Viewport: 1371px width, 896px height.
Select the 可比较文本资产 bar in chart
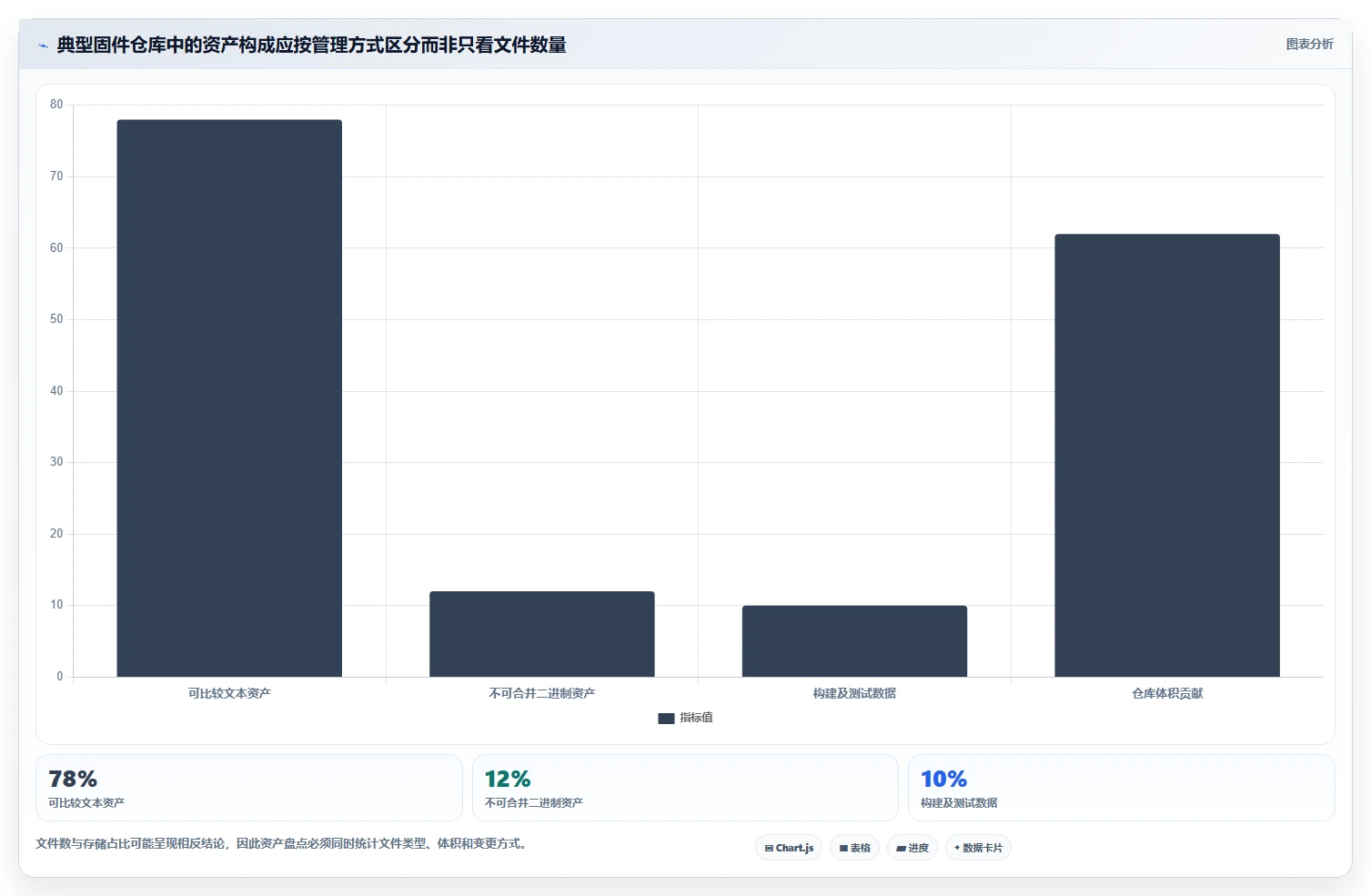(229, 398)
